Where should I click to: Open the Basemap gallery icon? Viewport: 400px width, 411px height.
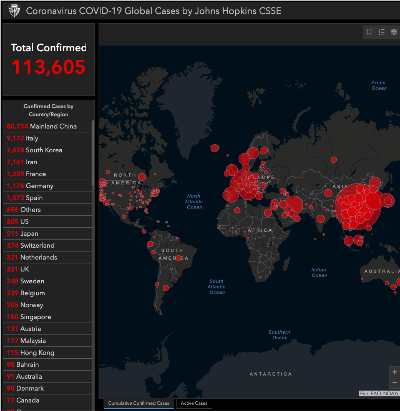point(394,32)
